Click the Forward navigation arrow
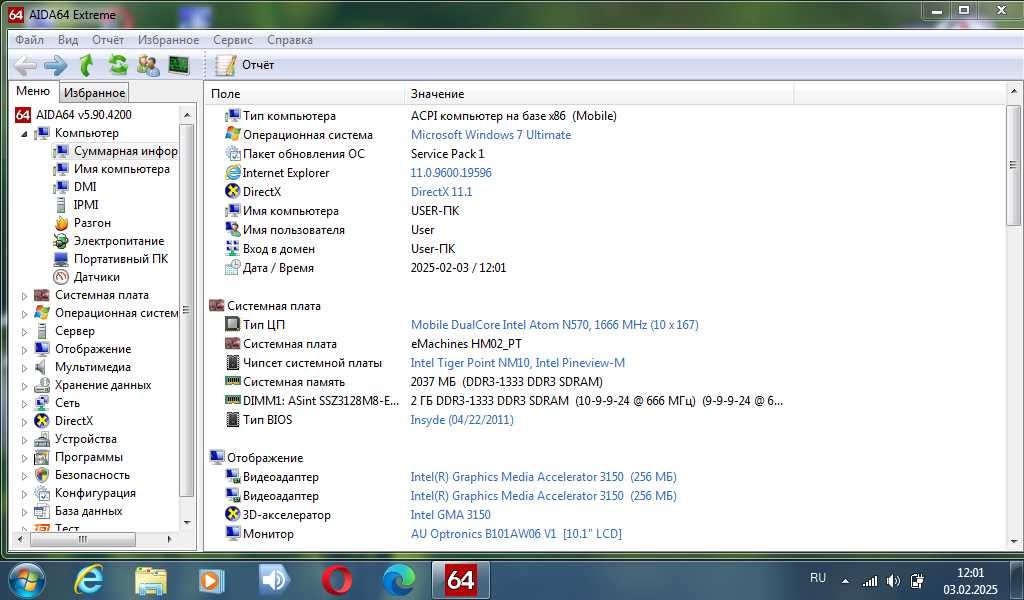Image resolution: width=1024 pixels, height=600 pixels. click(56, 65)
